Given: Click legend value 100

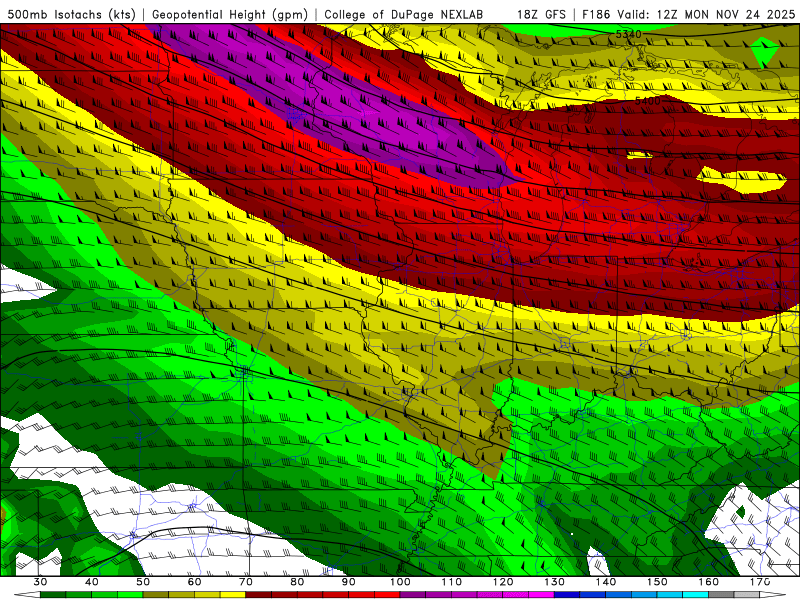Looking at the screenshot, I should point(400,582).
